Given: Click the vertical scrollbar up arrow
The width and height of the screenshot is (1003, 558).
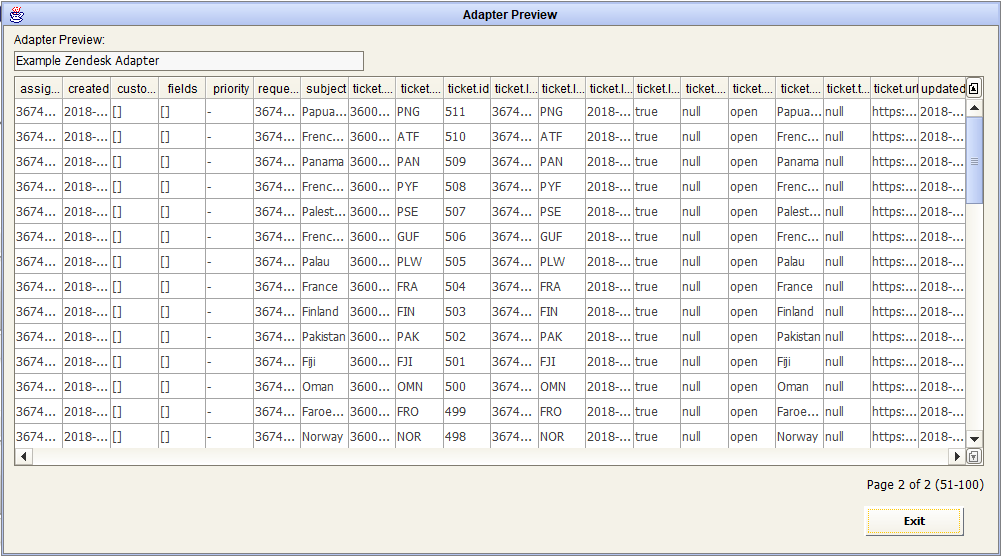Looking at the screenshot, I should point(974,108).
